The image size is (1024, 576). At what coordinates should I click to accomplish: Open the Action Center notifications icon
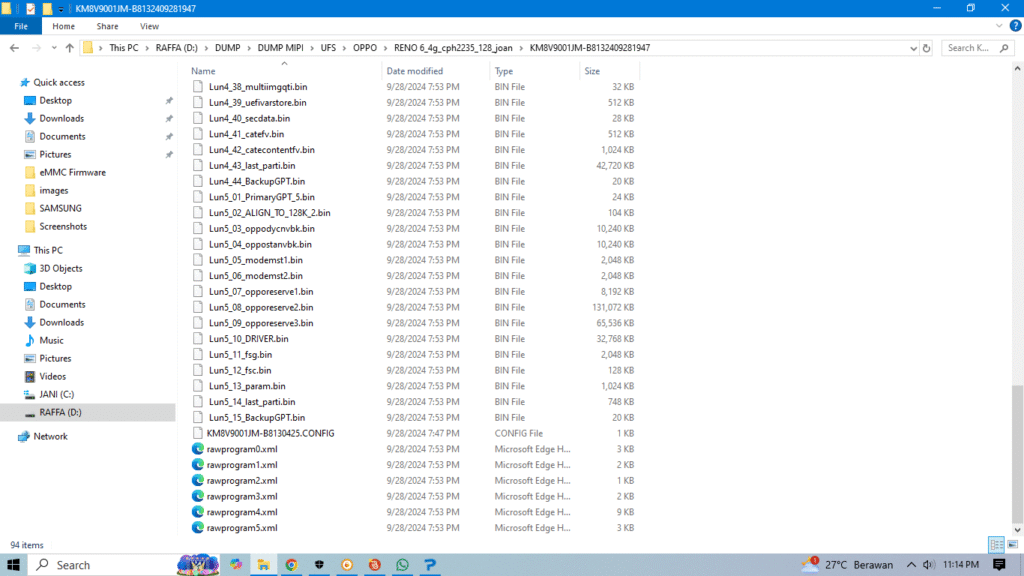[x=999, y=565]
